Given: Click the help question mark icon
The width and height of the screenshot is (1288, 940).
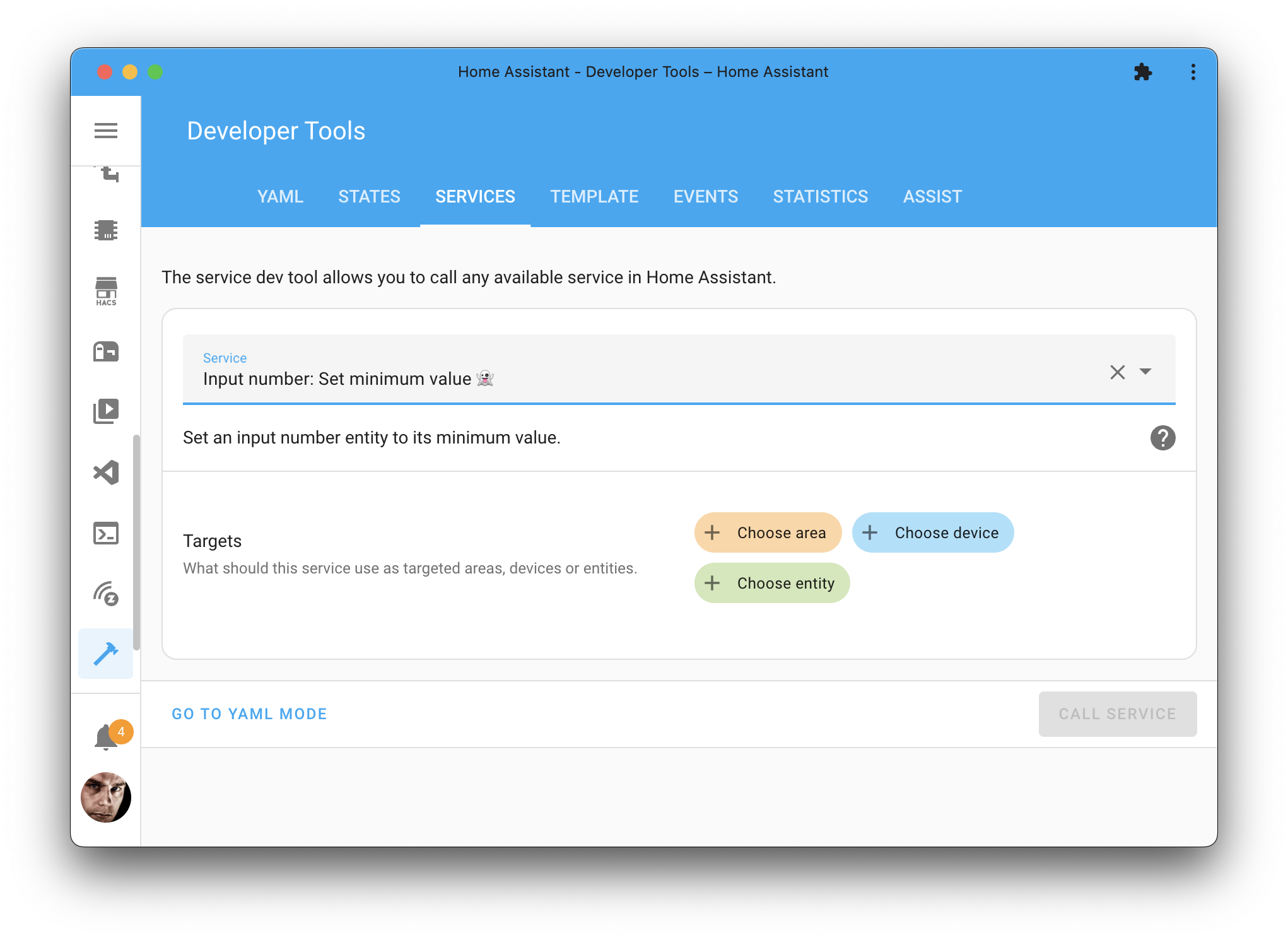Looking at the screenshot, I should point(1163,437).
